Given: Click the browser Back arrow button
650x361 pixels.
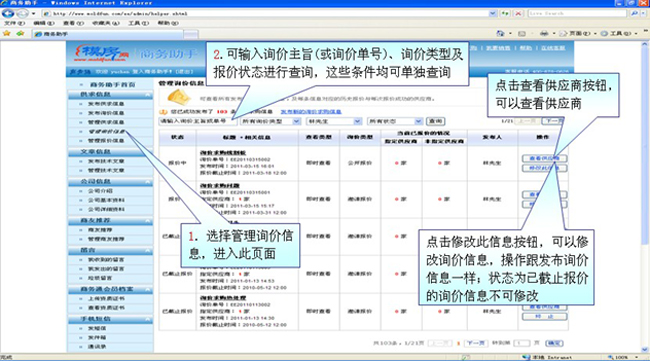Looking at the screenshot, I should click(x=8, y=13).
